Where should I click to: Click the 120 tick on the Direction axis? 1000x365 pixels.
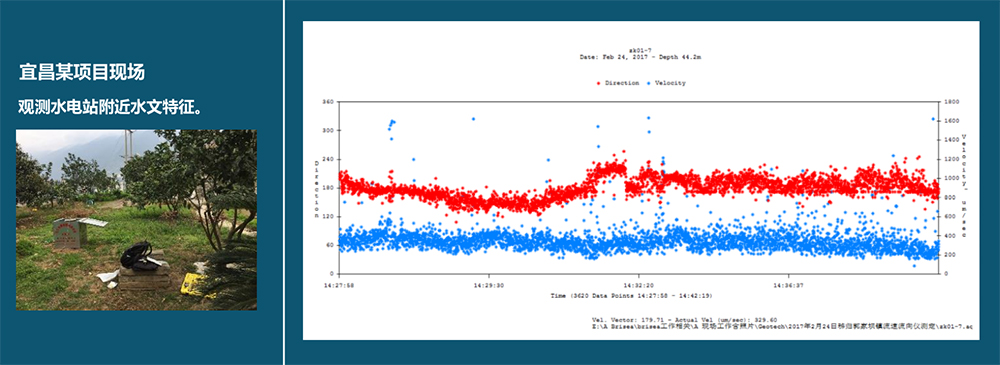pos(328,216)
